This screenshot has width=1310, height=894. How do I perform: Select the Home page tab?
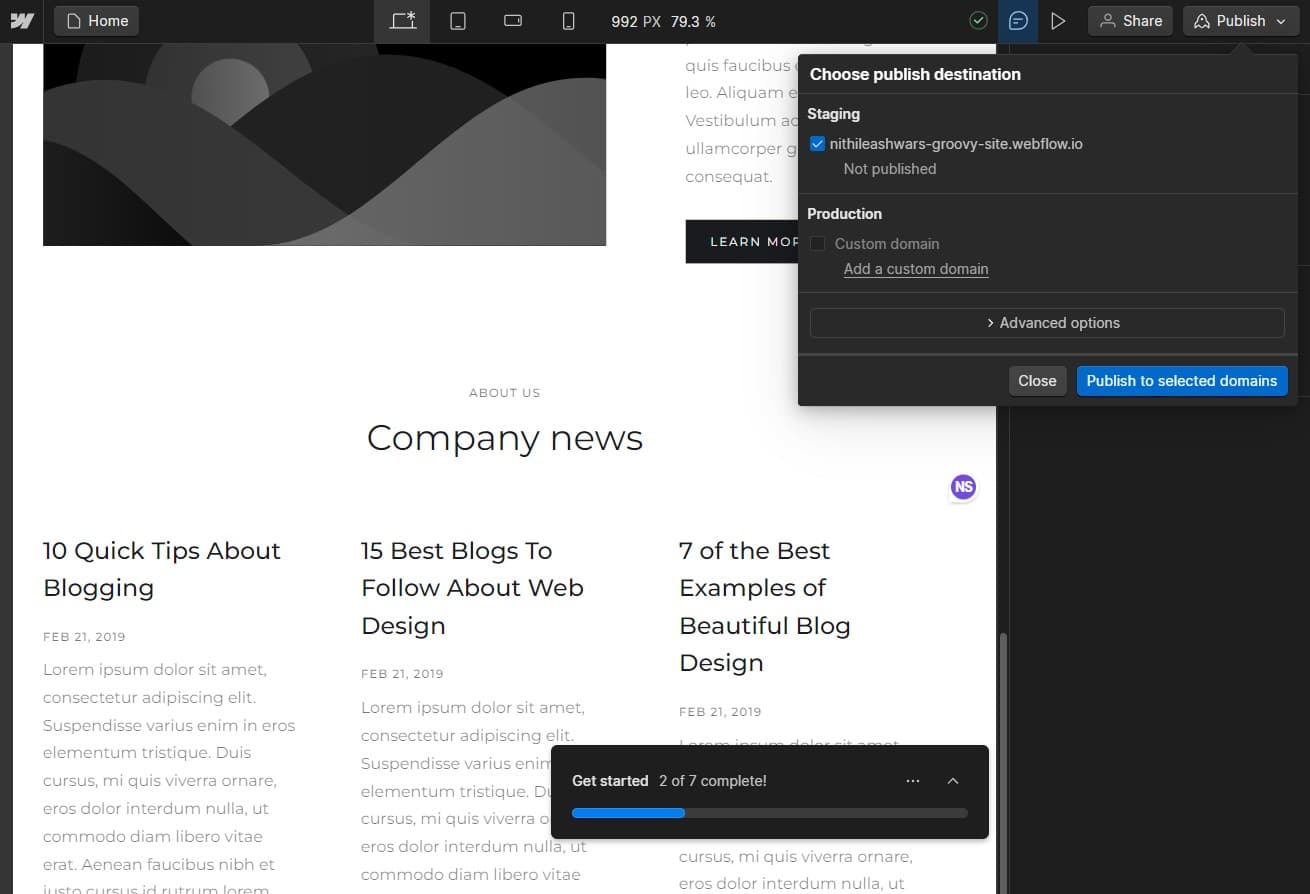point(96,20)
